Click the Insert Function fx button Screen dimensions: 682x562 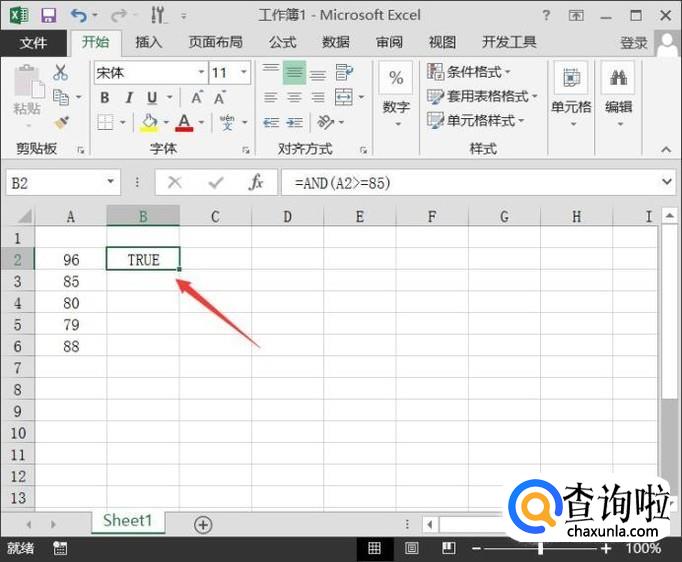tap(256, 182)
